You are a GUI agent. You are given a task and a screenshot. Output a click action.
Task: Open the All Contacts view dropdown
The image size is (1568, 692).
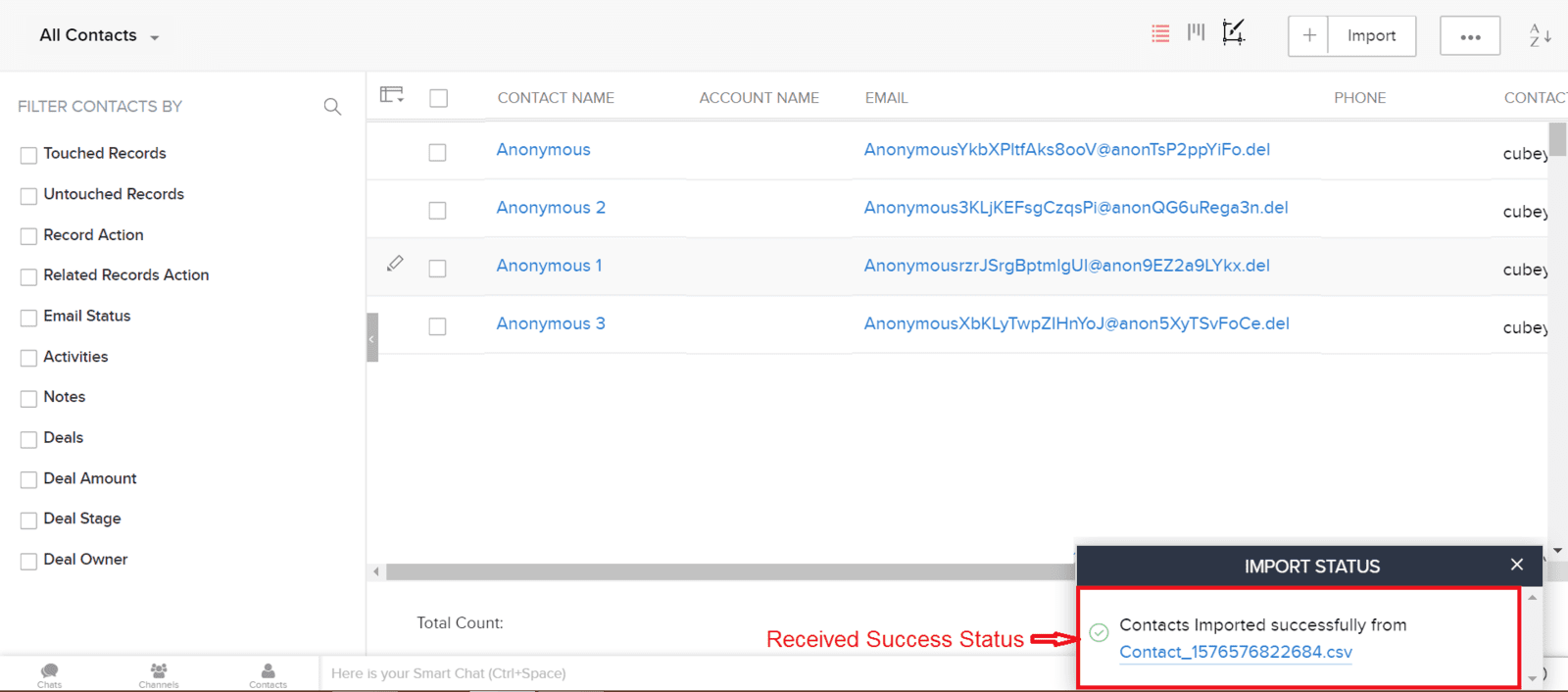99,35
